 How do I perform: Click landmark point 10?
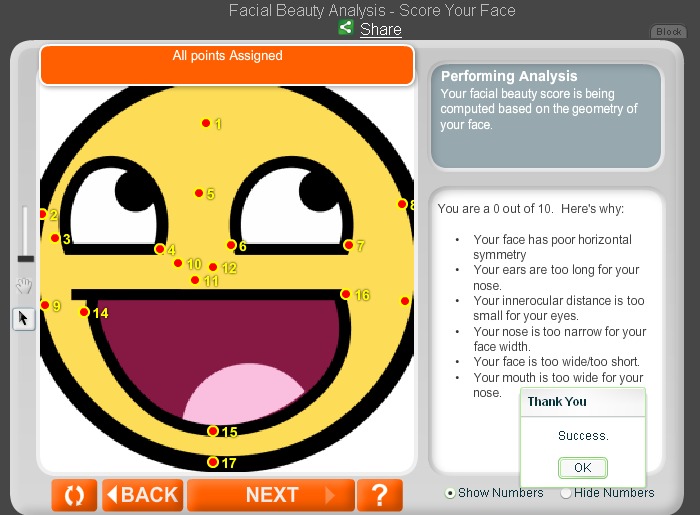pos(178,263)
